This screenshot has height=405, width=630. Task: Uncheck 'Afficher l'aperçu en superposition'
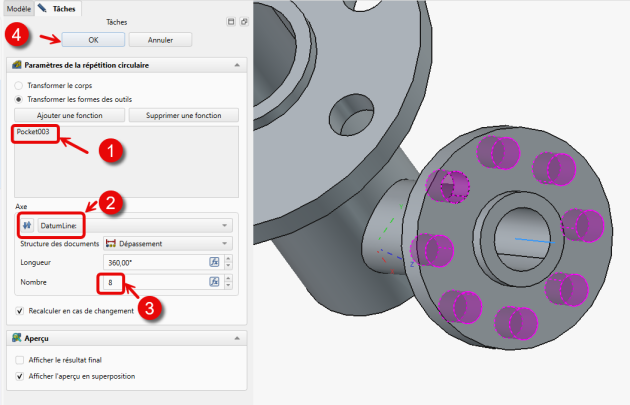(x=20, y=376)
